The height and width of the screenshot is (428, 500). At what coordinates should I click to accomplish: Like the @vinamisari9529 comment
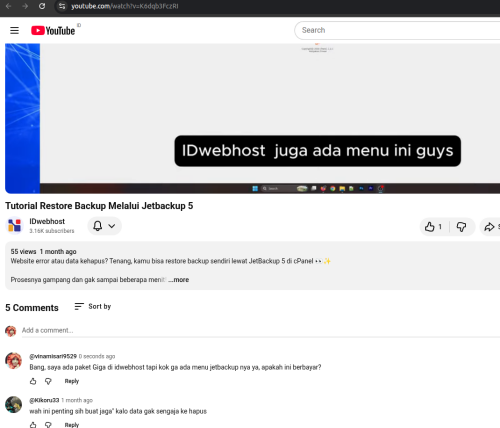coord(33,381)
